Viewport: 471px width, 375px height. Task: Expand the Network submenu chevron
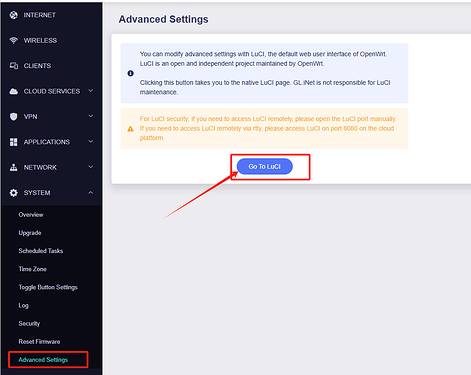coord(91,167)
